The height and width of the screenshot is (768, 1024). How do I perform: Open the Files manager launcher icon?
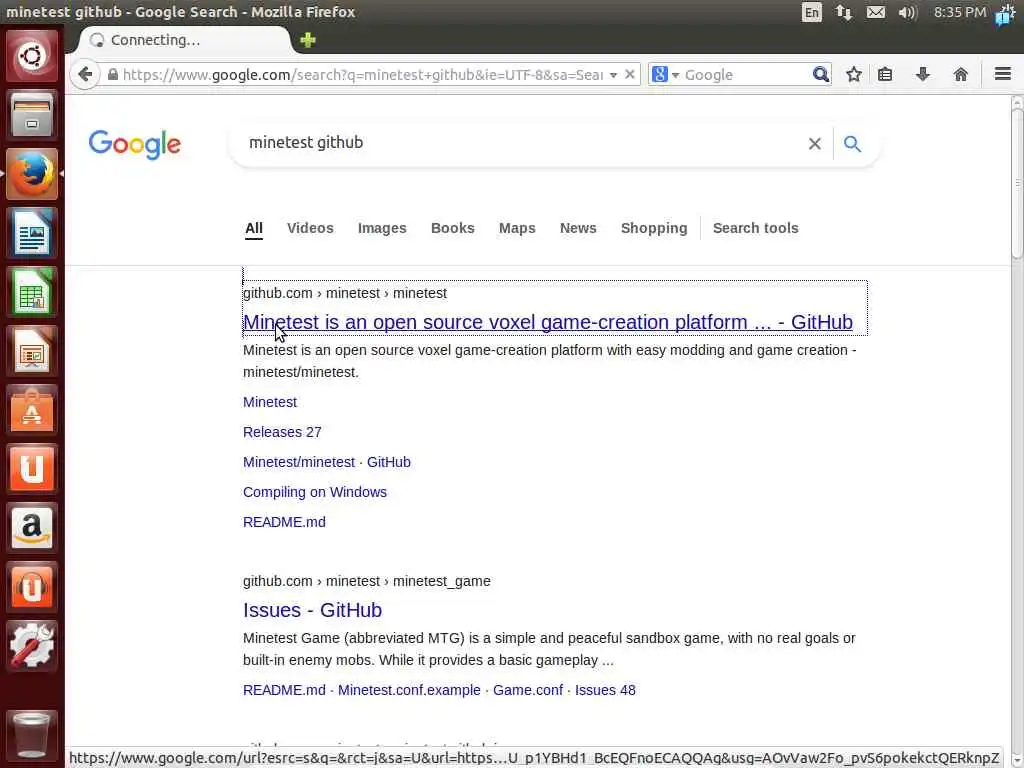(x=31, y=115)
